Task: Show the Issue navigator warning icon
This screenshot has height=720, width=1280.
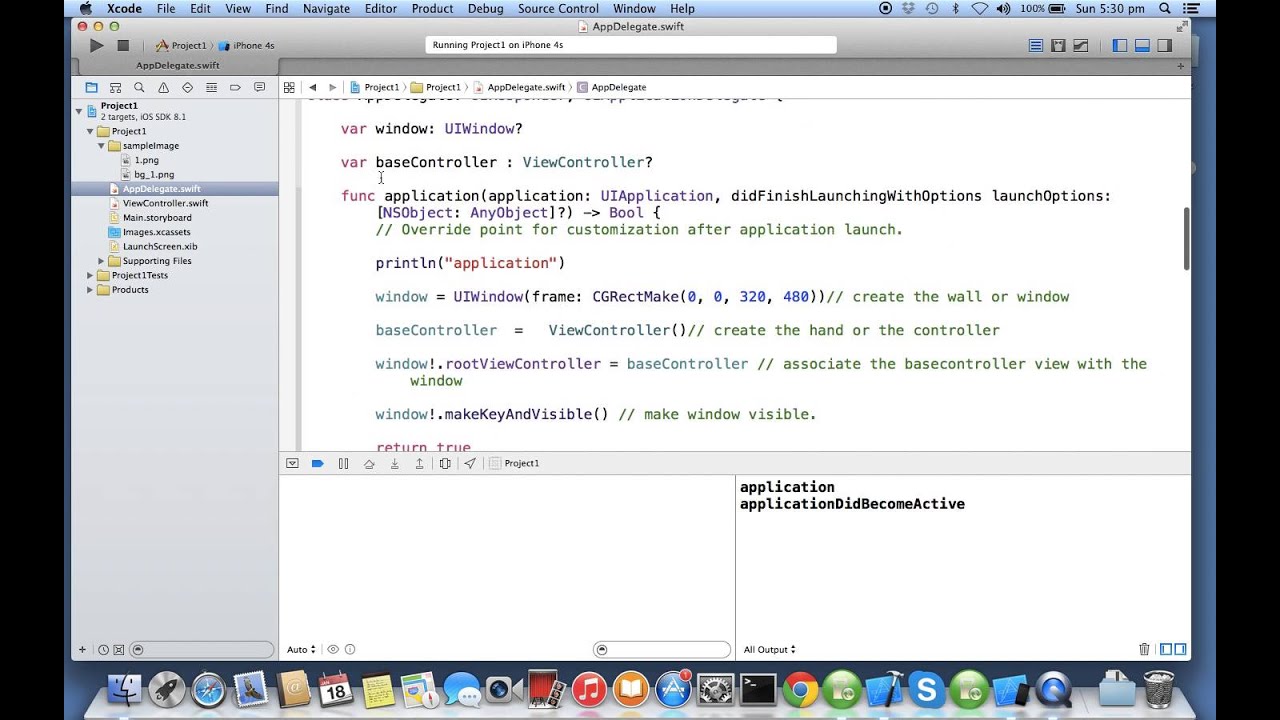Action: pos(163,87)
